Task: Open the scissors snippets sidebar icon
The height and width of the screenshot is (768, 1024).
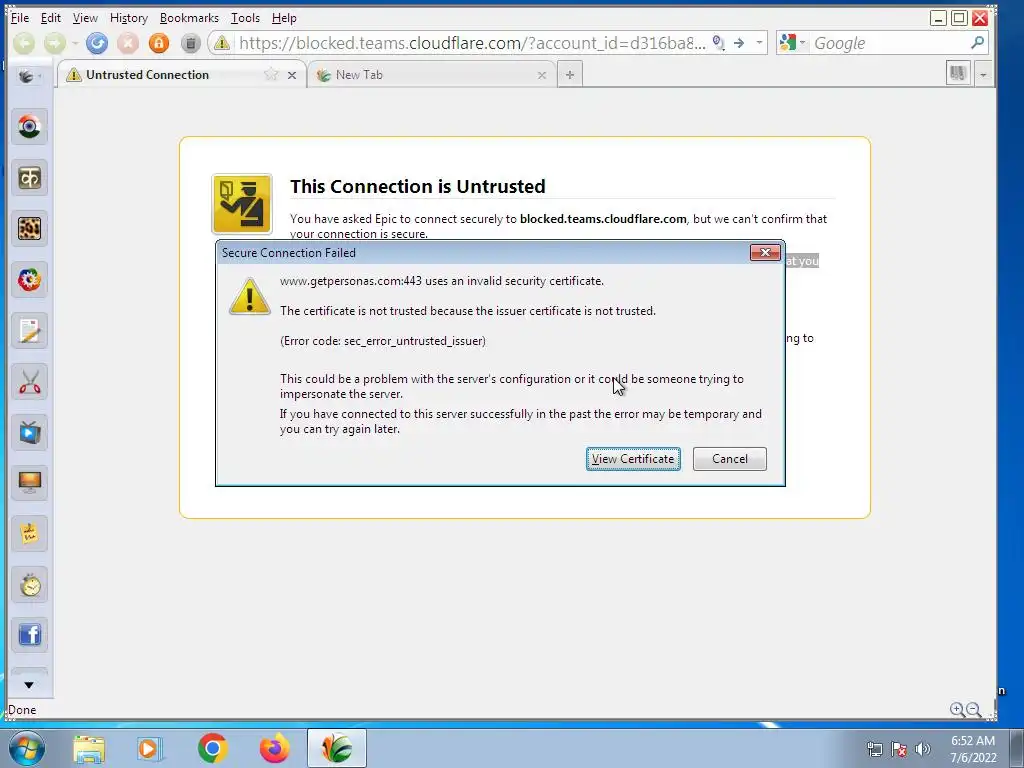Action: (x=29, y=381)
